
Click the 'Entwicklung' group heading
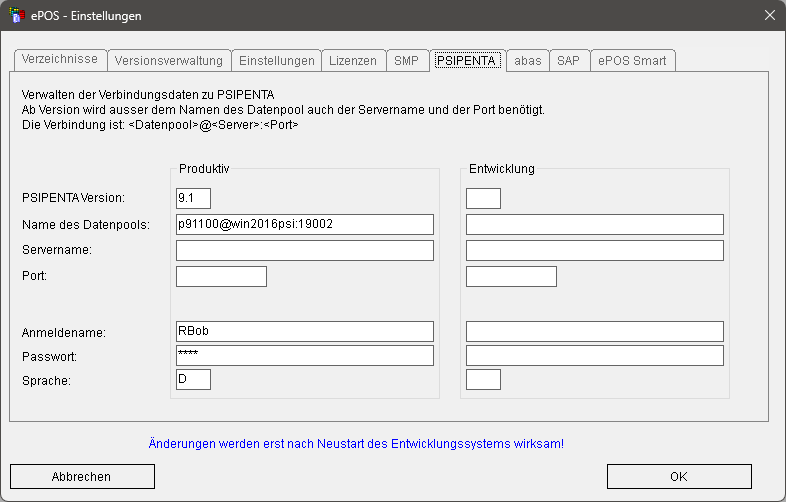point(502,169)
